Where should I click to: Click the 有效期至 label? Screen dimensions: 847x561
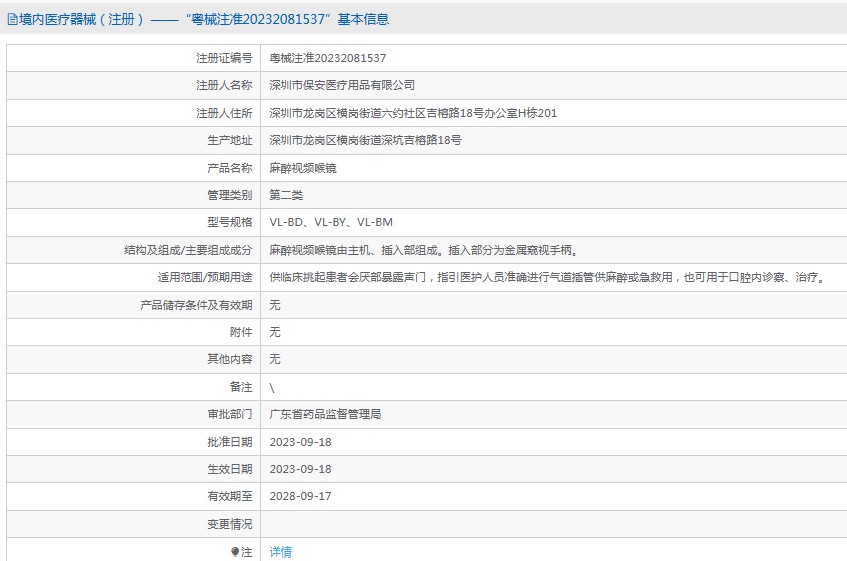230,496
